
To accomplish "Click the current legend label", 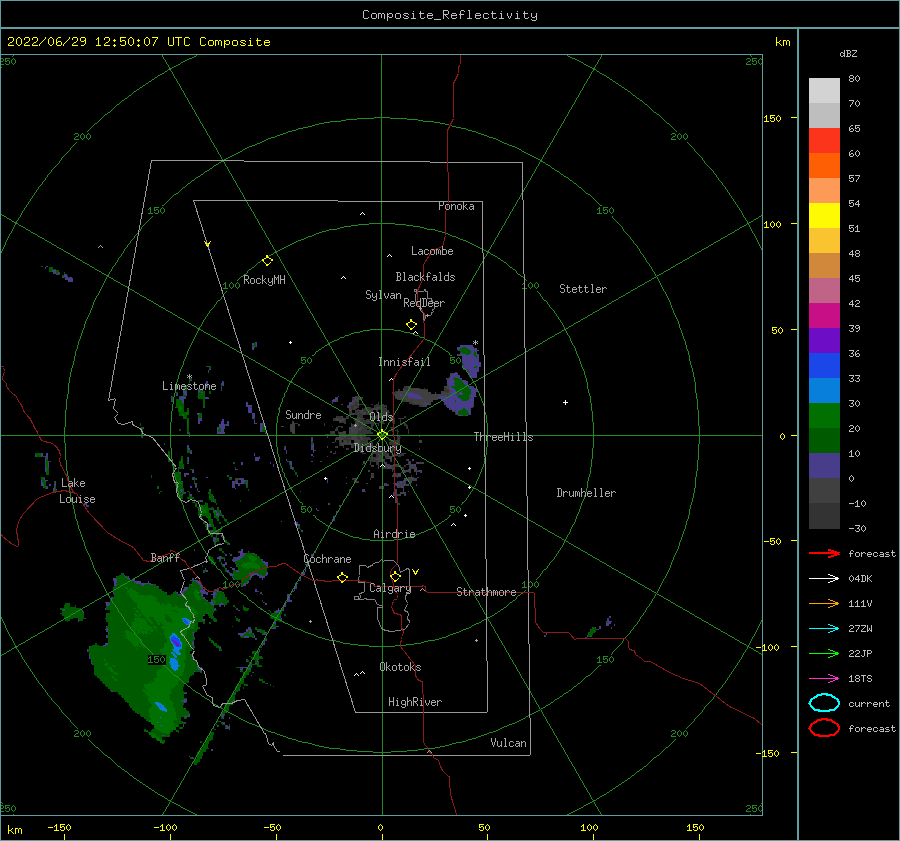I will [x=869, y=704].
